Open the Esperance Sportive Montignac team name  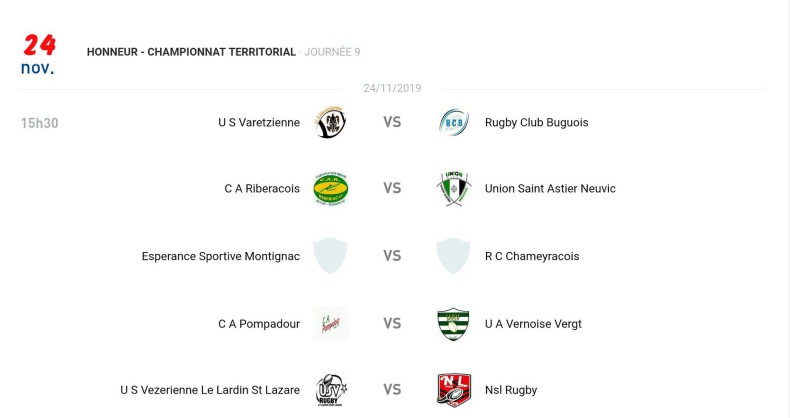click(x=221, y=256)
